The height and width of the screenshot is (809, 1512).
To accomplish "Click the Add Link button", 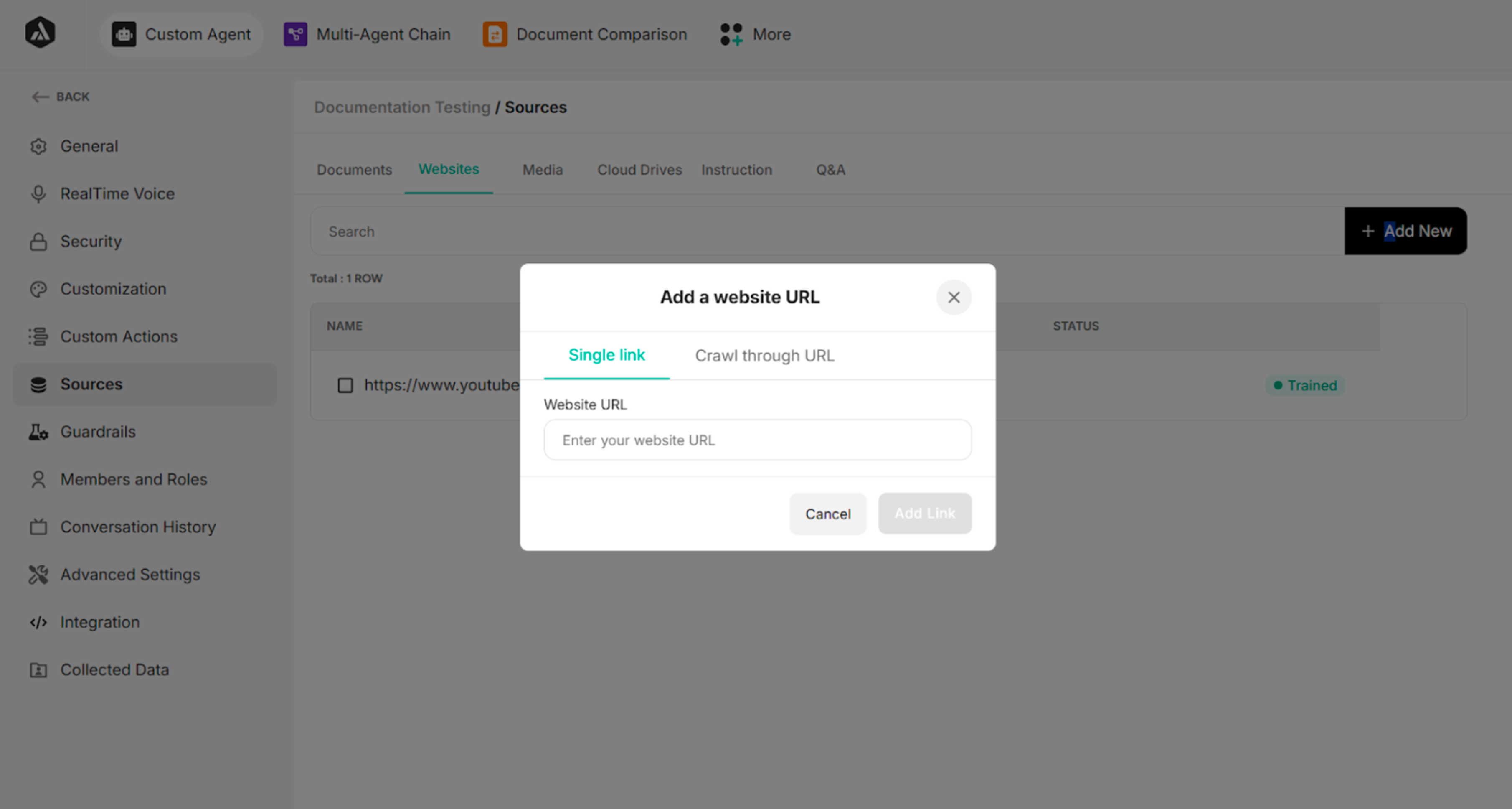I will tap(924, 514).
